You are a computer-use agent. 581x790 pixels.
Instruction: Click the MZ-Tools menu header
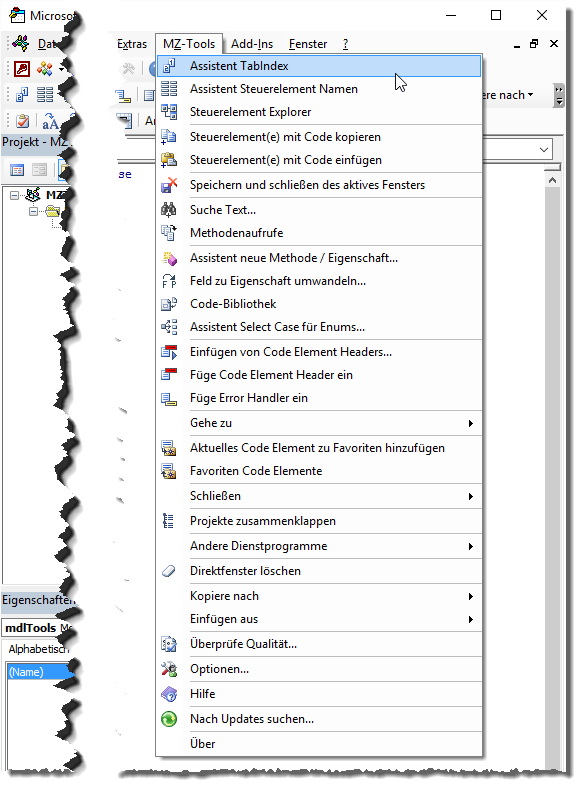pyautogui.click(x=189, y=44)
